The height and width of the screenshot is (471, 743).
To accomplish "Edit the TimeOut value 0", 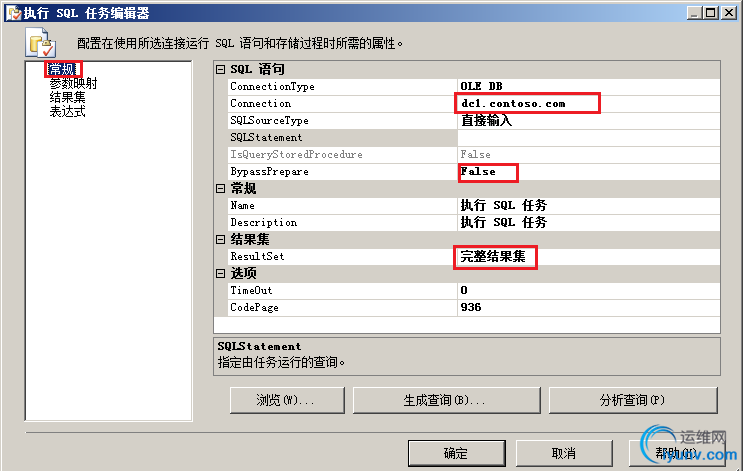I will pyautogui.click(x=588, y=290).
